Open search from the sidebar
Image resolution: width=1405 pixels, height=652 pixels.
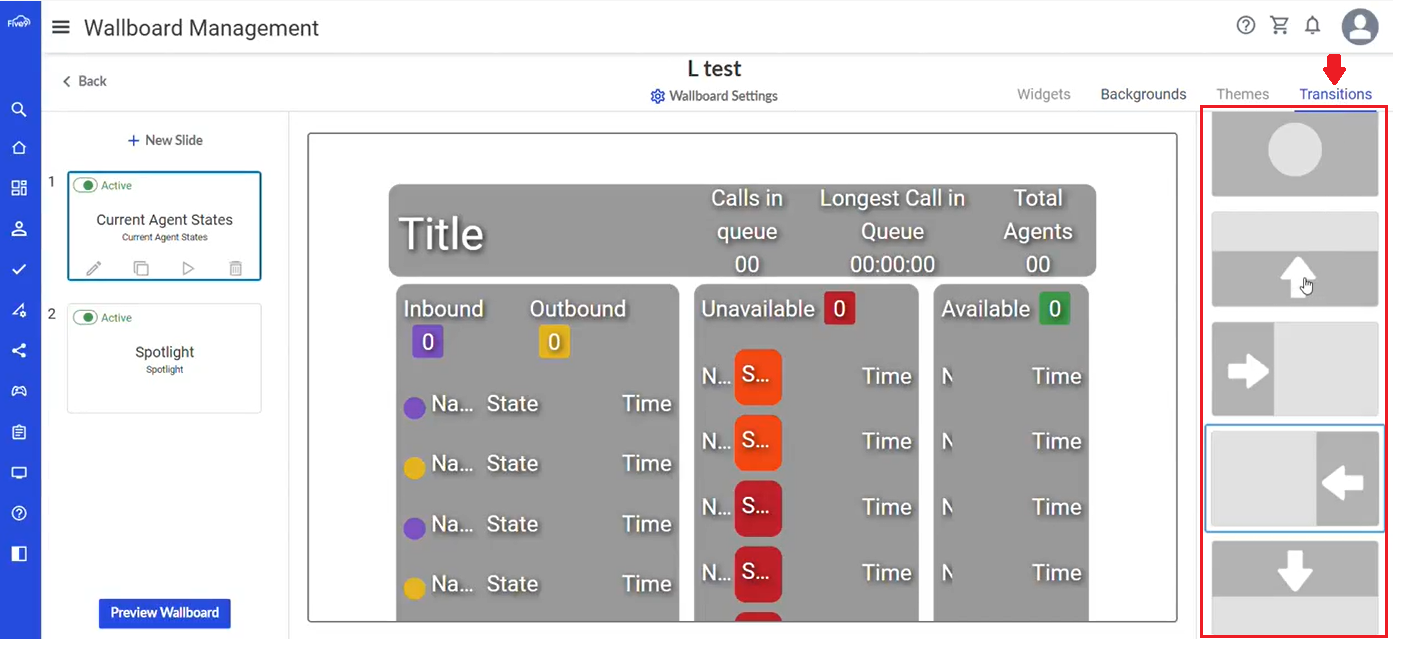[x=19, y=109]
